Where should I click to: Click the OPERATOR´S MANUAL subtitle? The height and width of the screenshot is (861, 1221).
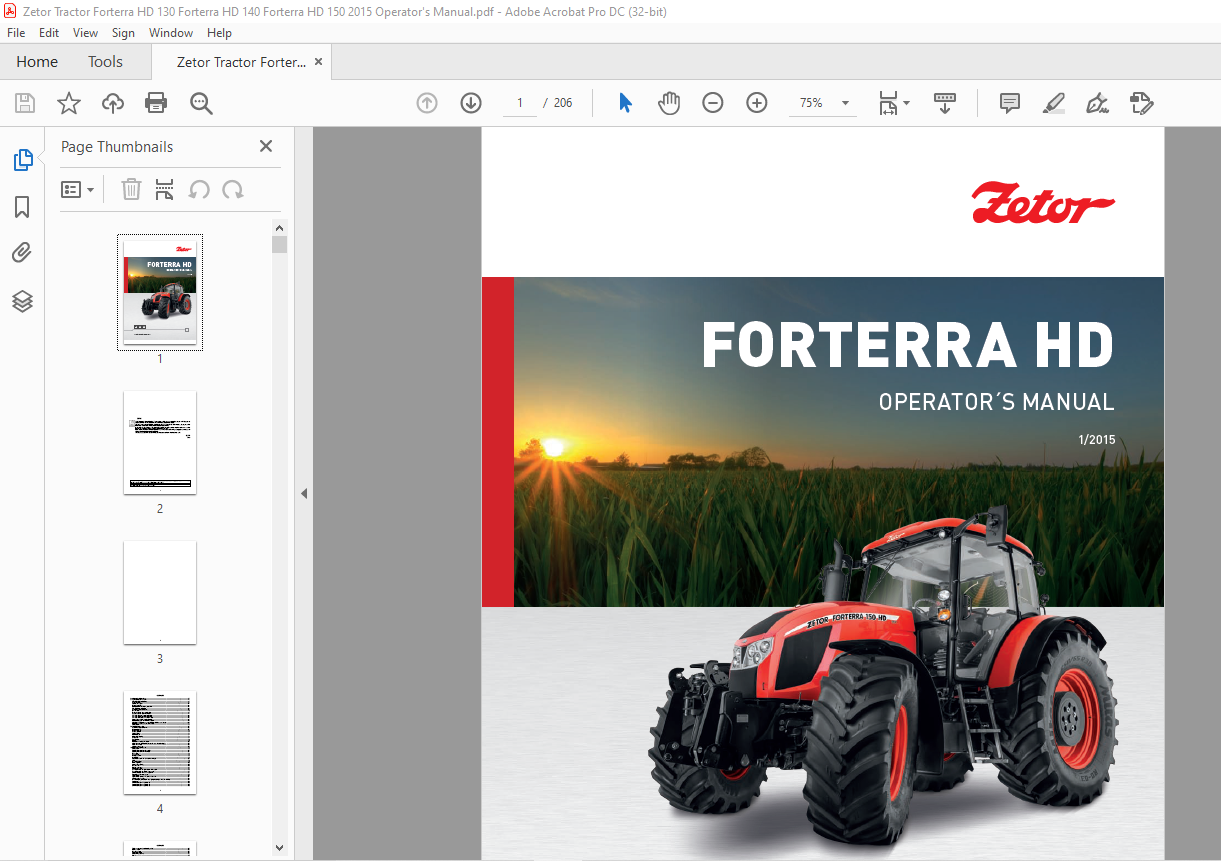coord(996,402)
